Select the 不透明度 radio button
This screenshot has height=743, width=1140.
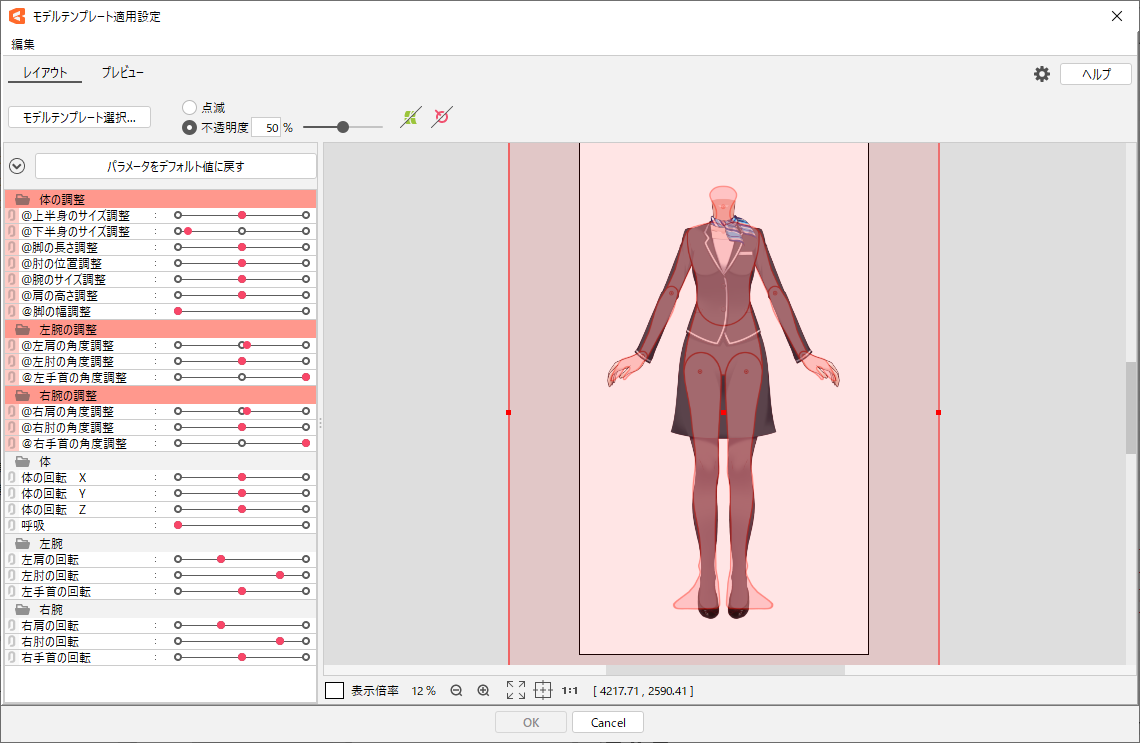tap(188, 127)
